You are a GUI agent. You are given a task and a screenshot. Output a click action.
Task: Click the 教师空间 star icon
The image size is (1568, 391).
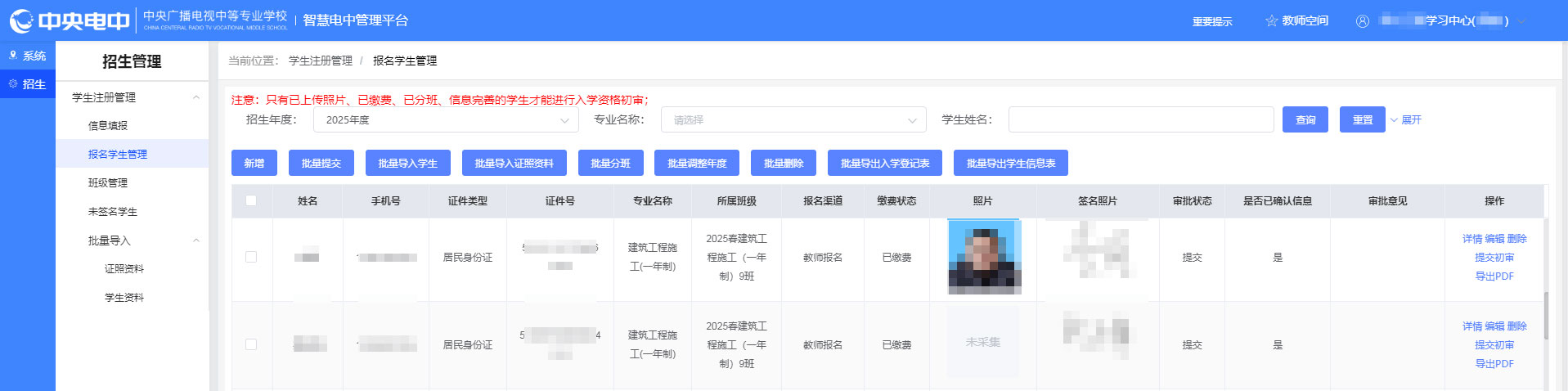[x=1271, y=20]
